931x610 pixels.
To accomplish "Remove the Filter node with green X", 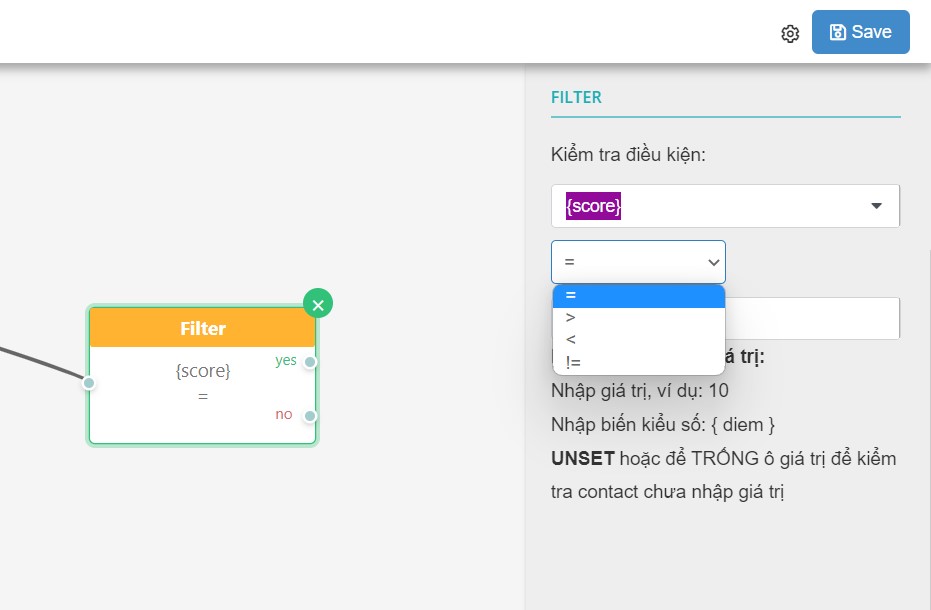I will 318,304.
